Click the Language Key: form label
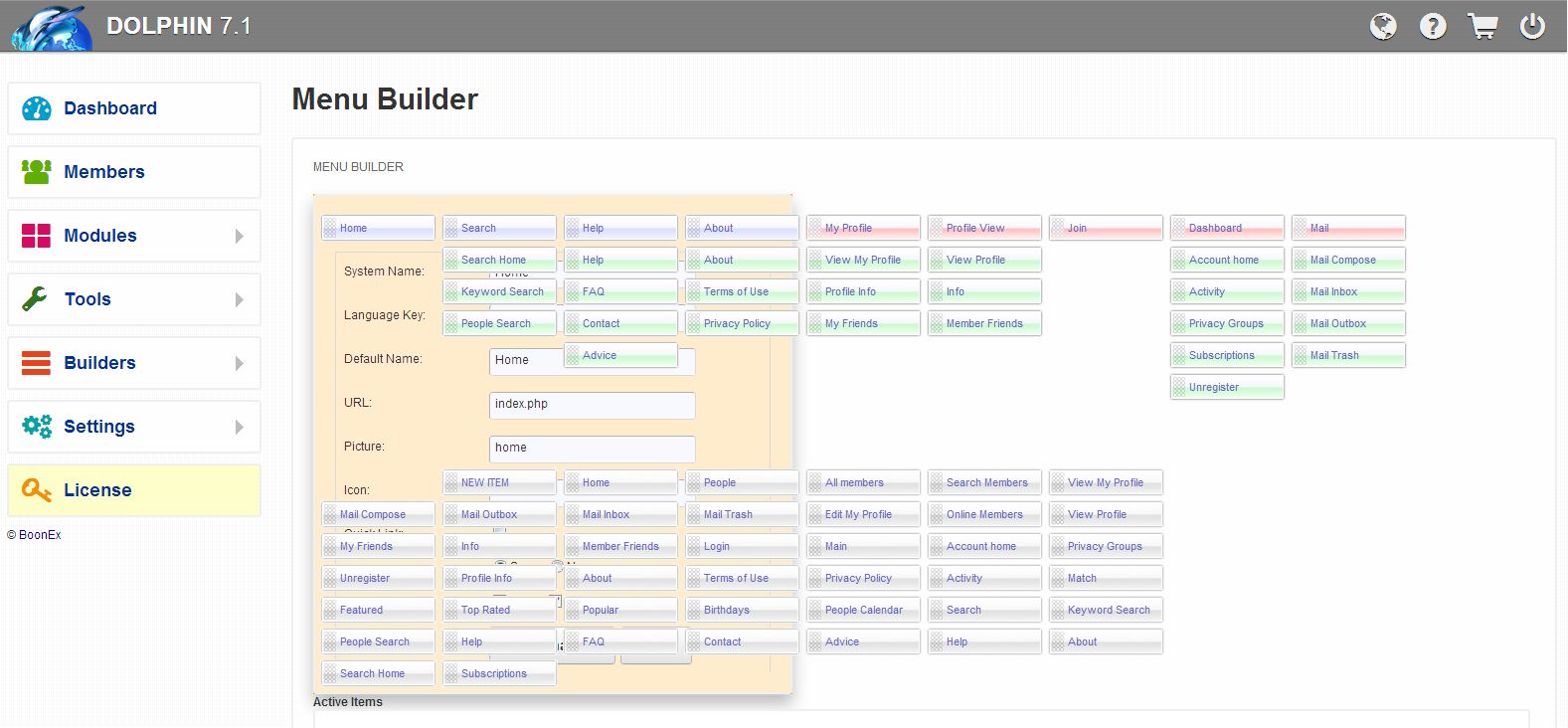 point(385,315)
